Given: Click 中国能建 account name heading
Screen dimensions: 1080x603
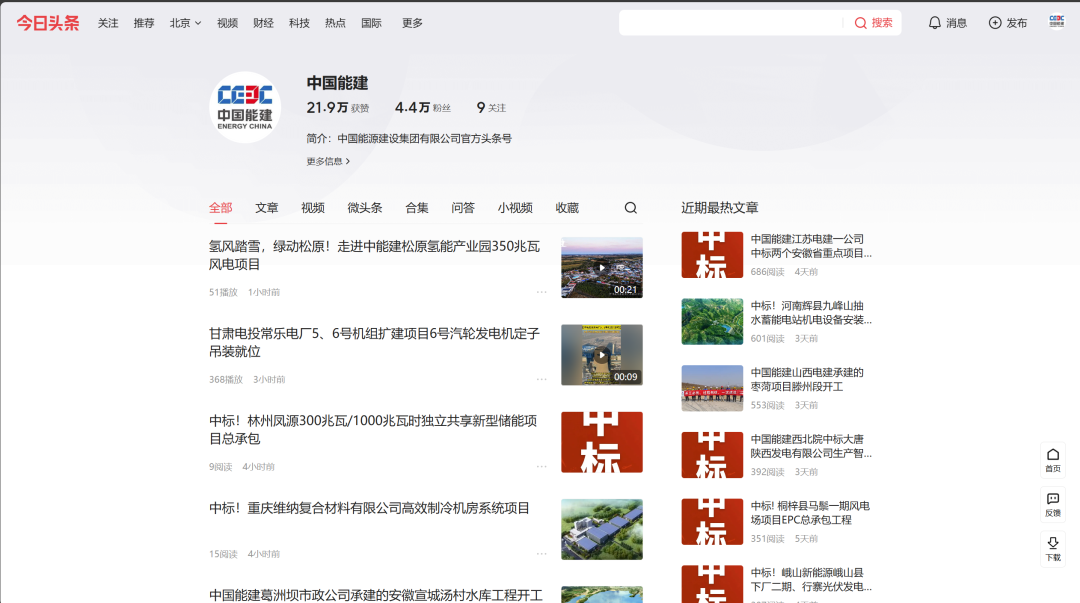Looking at the screenshot, I should [x=338, y=83].
